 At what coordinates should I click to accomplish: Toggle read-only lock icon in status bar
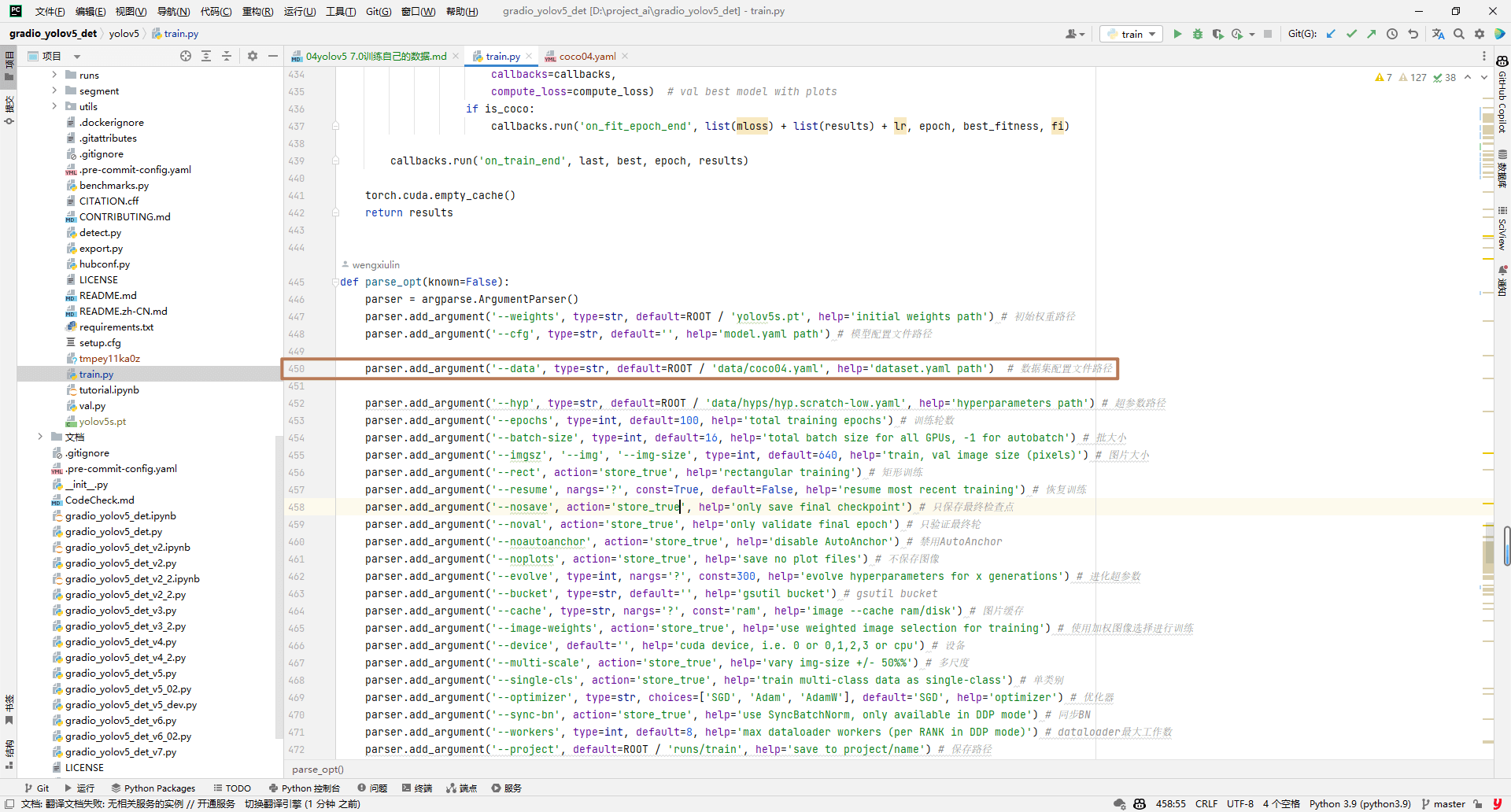click(x=1478, y=803)
